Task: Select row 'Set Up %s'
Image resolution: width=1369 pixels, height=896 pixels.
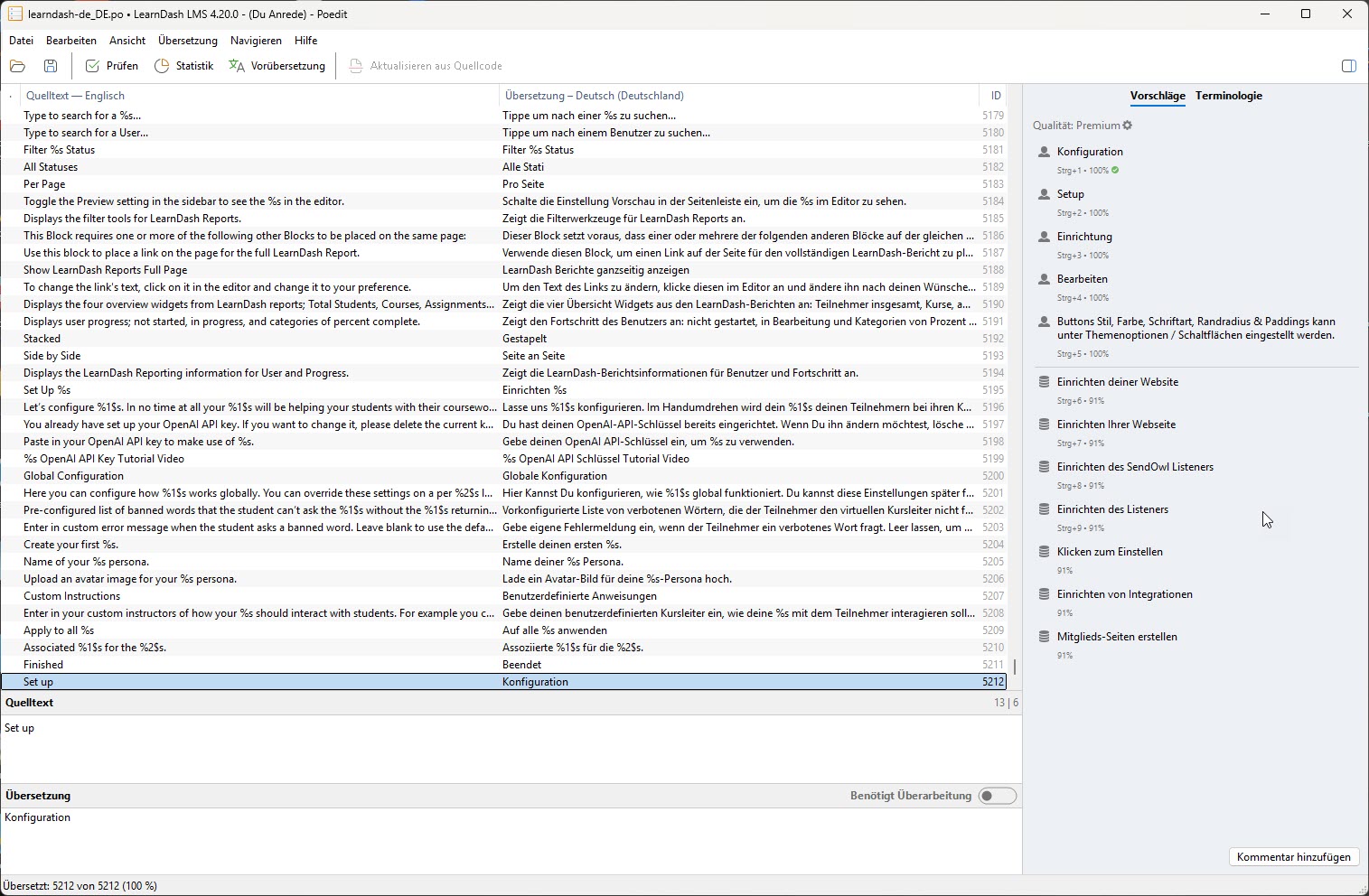Action: tap(503, 390)
